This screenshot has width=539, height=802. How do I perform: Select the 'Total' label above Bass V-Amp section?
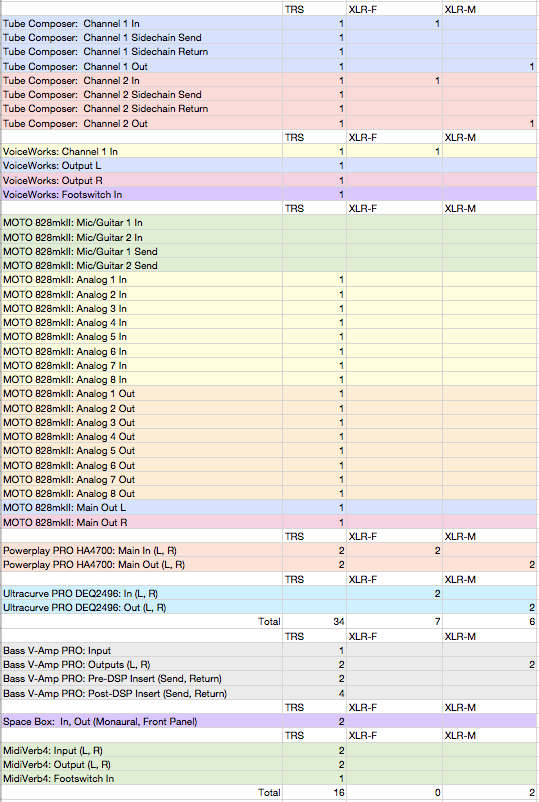tap(269, 622)
